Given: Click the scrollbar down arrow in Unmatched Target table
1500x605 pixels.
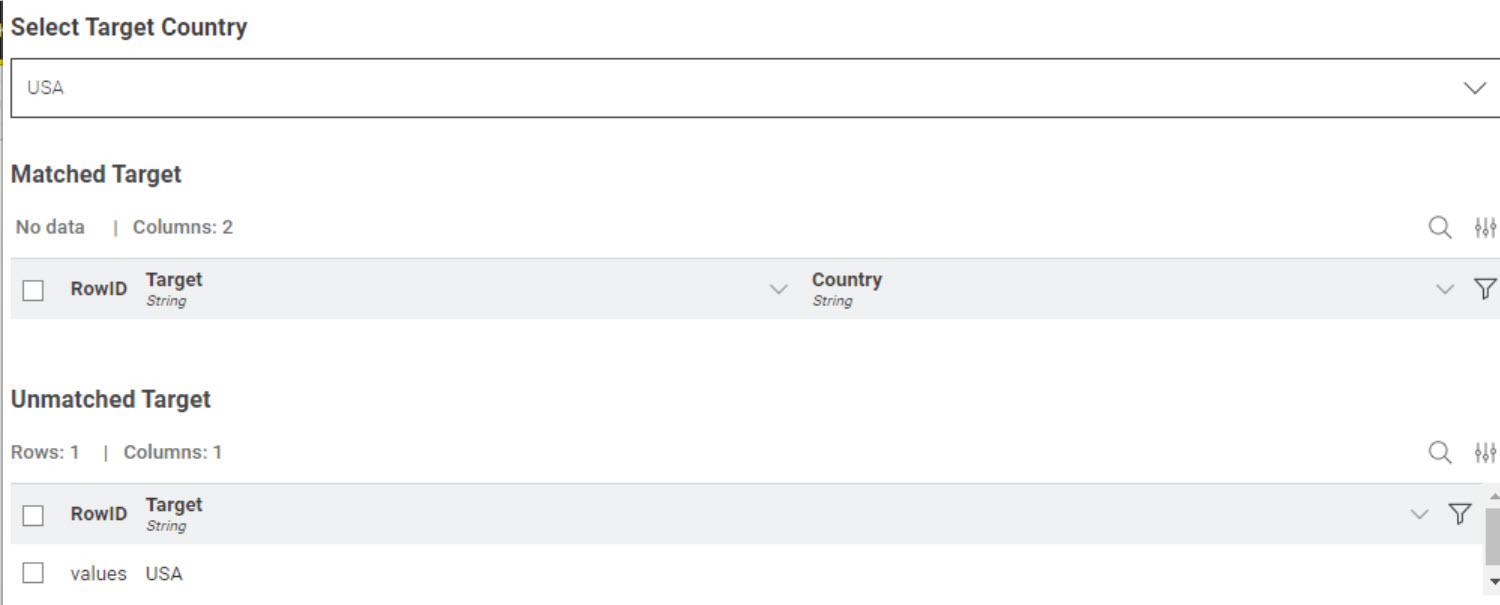Looking at the screenshot, I should 1494,581.
